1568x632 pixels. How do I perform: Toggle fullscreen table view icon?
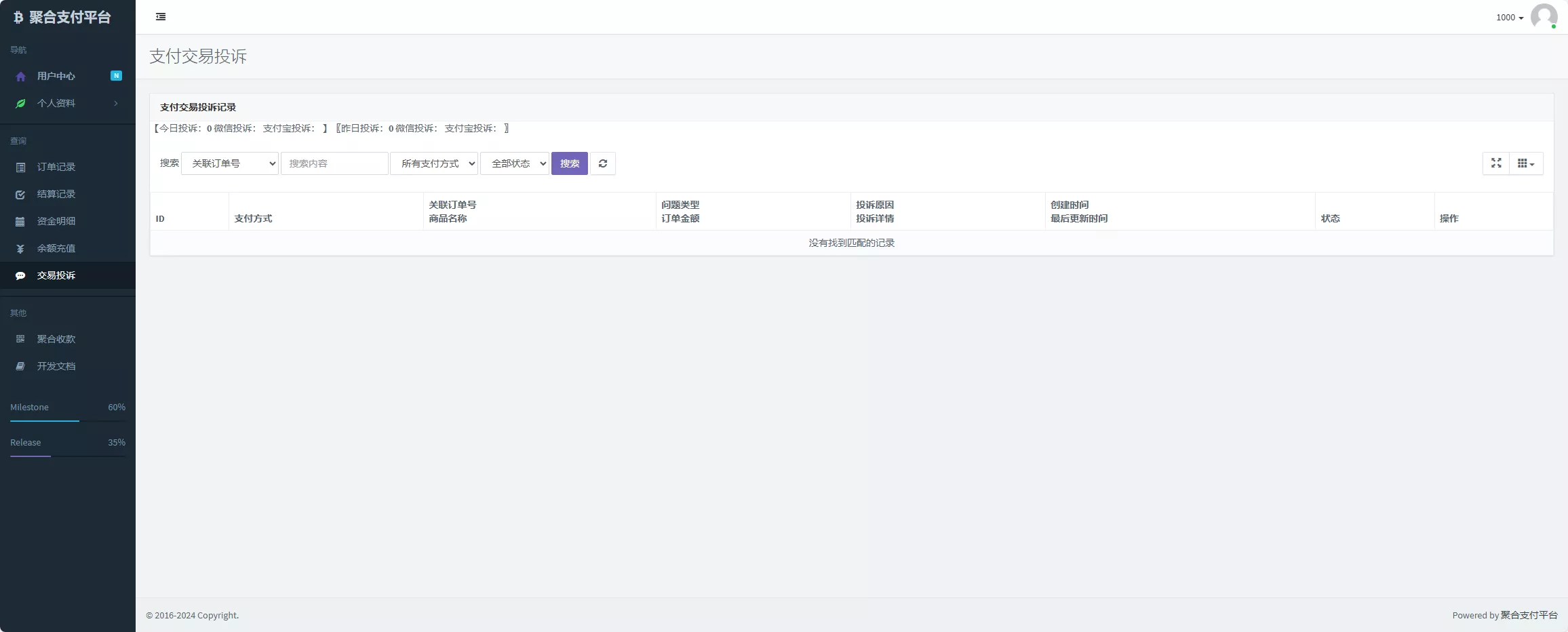click(x=1496, y=163)
